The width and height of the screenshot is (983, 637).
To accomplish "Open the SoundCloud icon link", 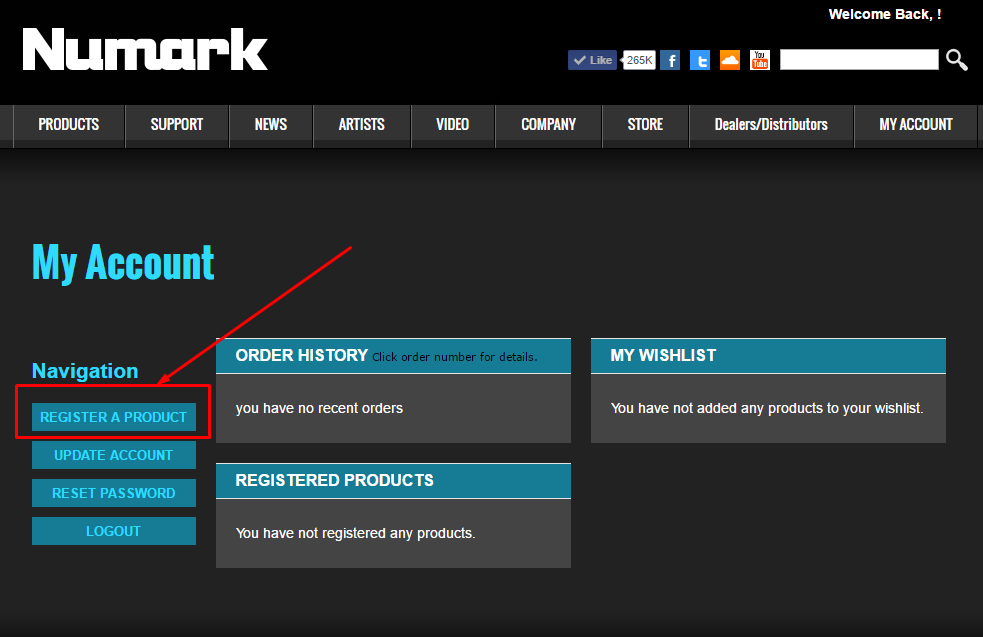I will (730, 60).
